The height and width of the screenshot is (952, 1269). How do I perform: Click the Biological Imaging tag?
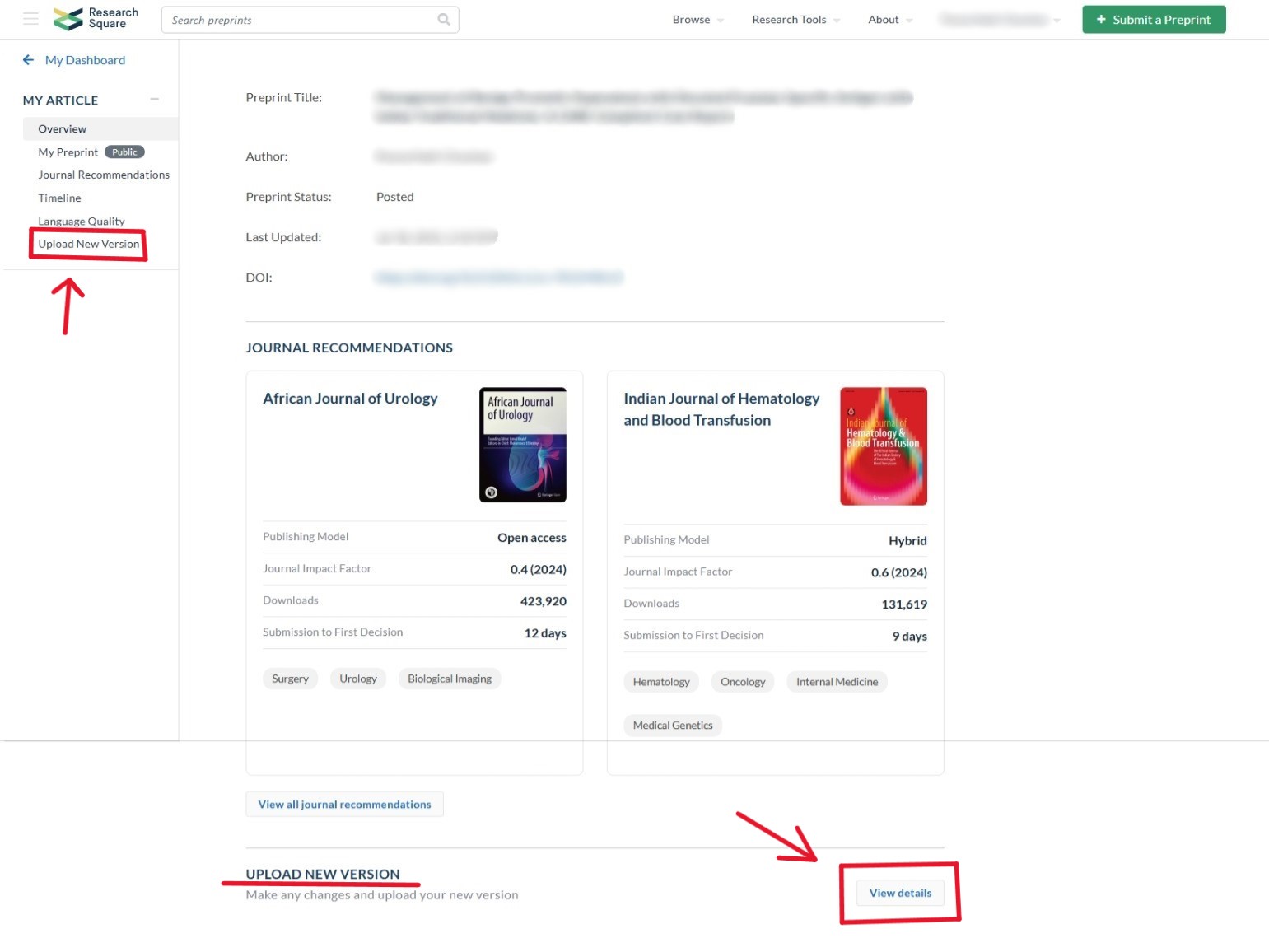tap(450, 679)
